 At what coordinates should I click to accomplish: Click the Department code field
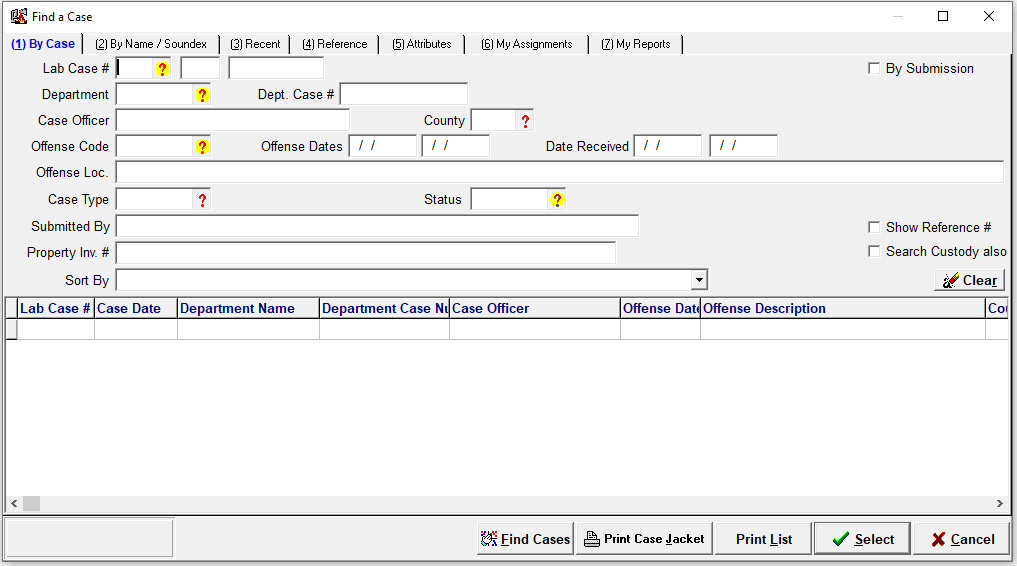point(155,94)
